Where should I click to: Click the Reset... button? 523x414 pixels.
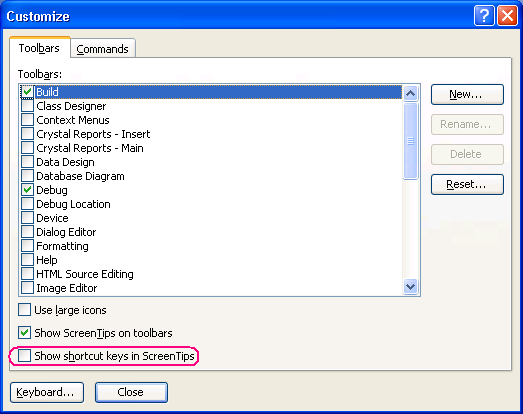[467, 184]
